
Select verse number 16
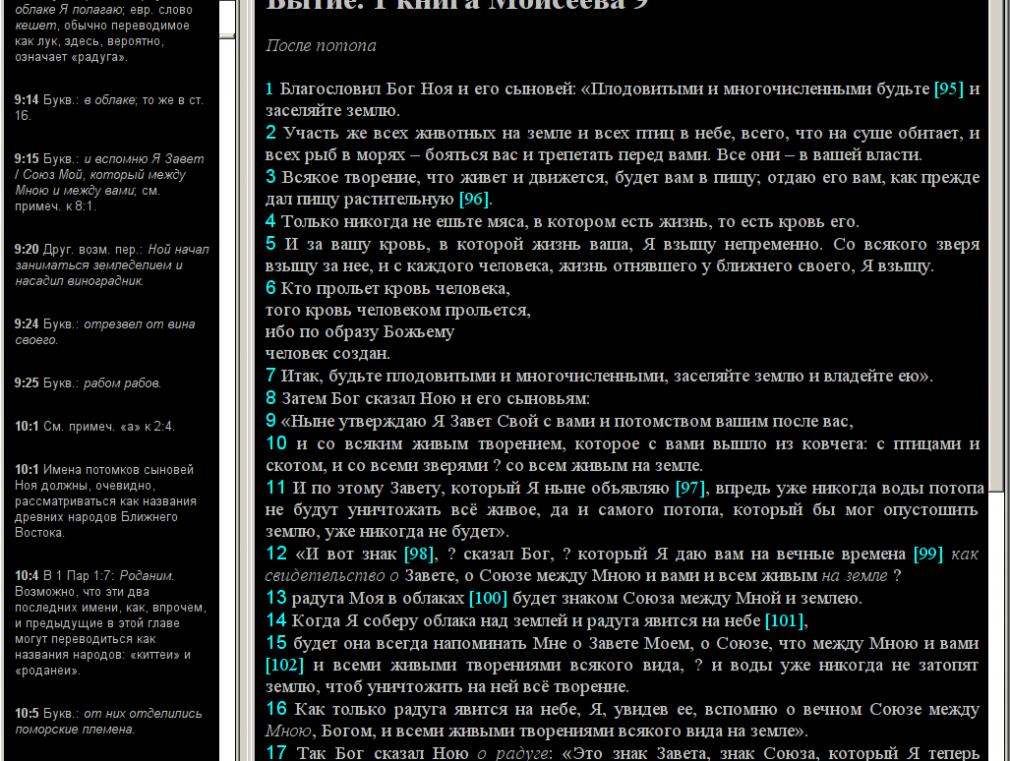pos(276,709)
